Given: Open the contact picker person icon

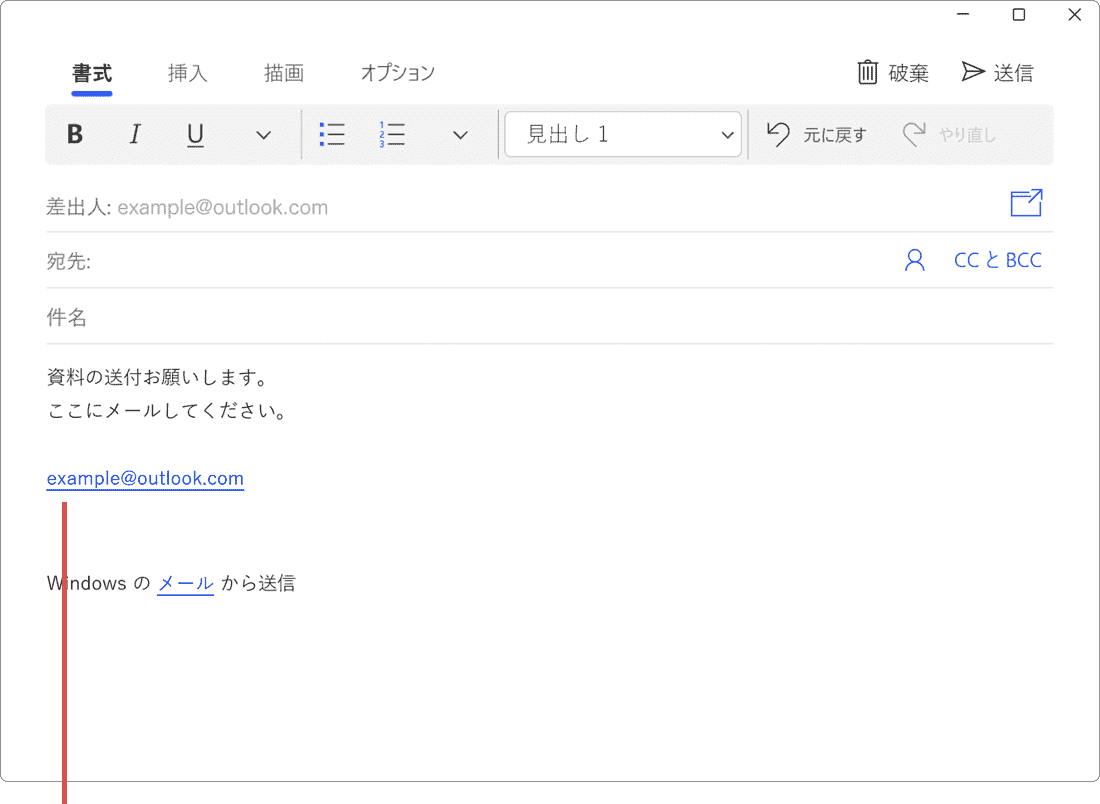Looking at the screenshot, I should tap(914, 261).
